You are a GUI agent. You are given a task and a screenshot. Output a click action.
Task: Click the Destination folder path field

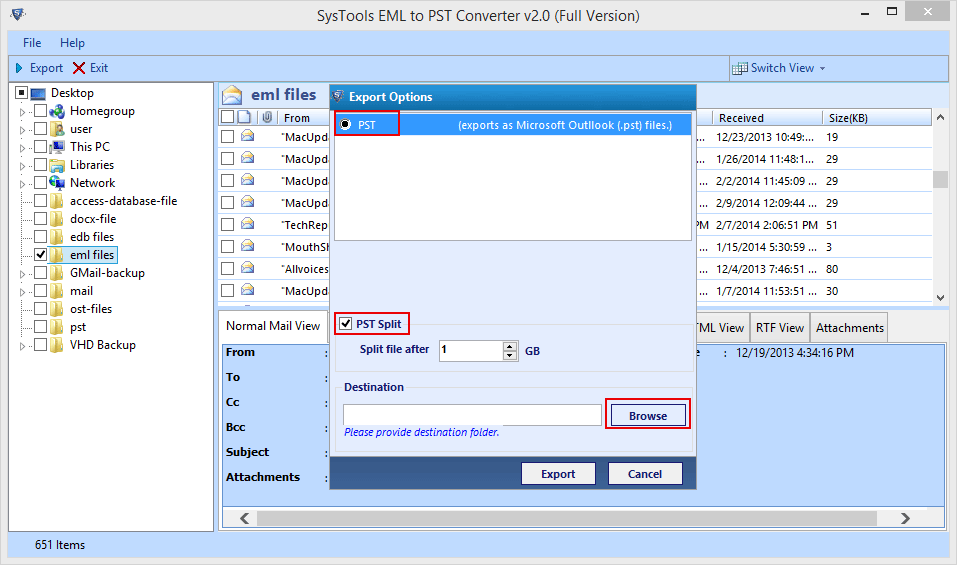click(x=472, y=415)
